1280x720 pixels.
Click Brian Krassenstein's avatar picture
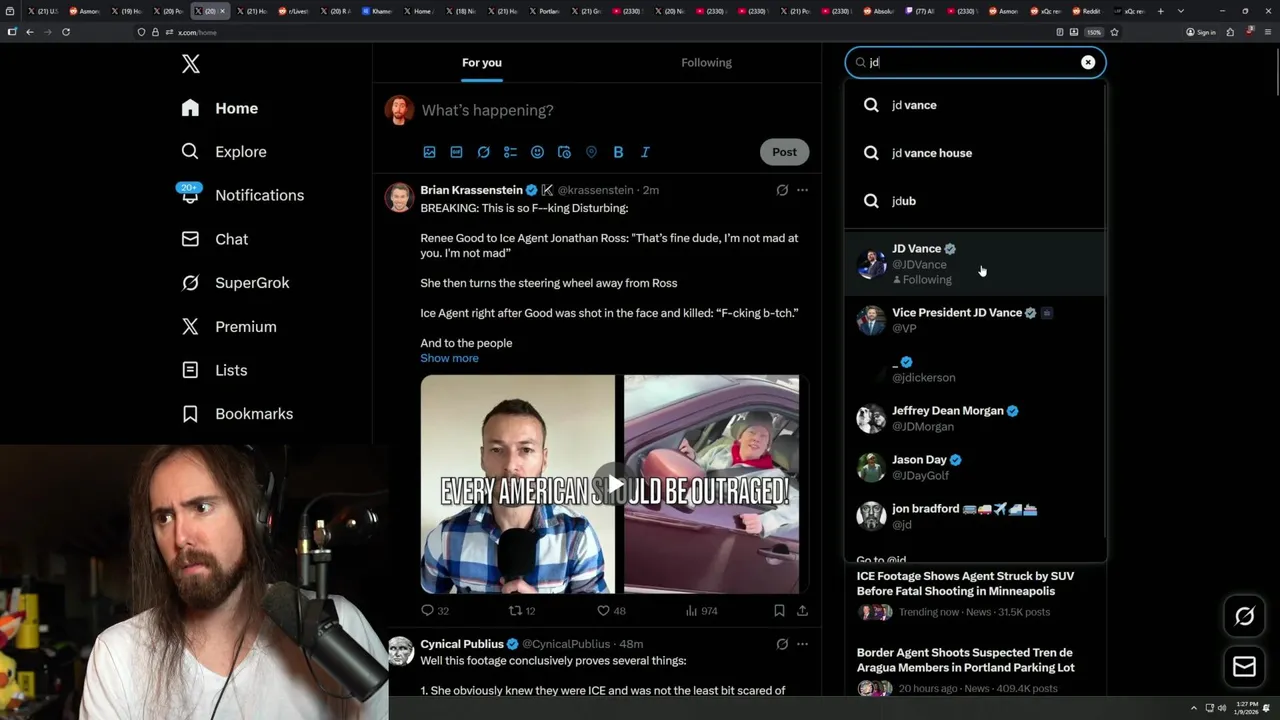(399, 197)
